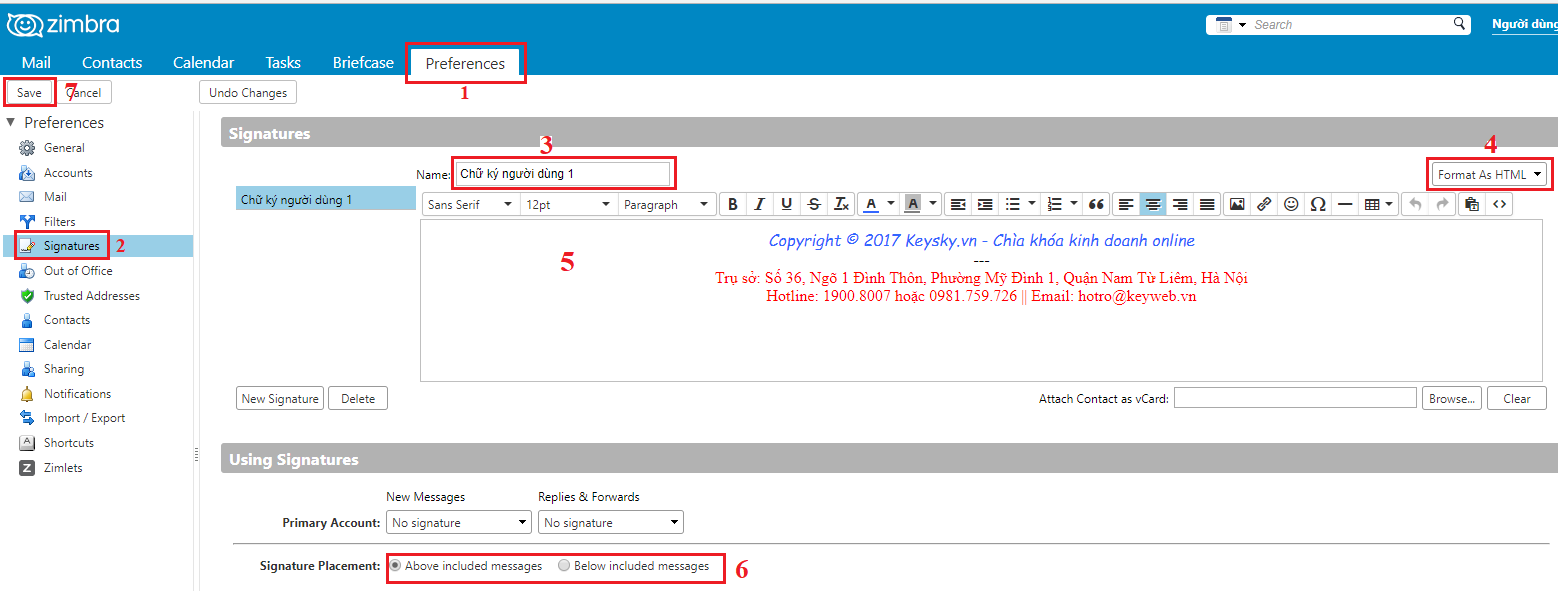Switch to the Briefcase tab

pos(363,62)
